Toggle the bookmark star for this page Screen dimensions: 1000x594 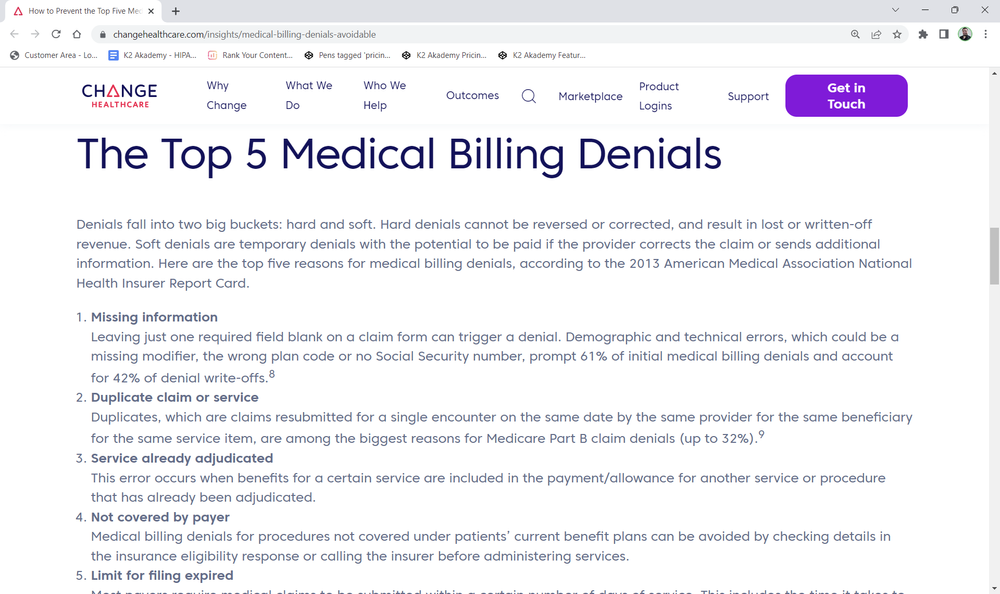[x=897, y=33]
